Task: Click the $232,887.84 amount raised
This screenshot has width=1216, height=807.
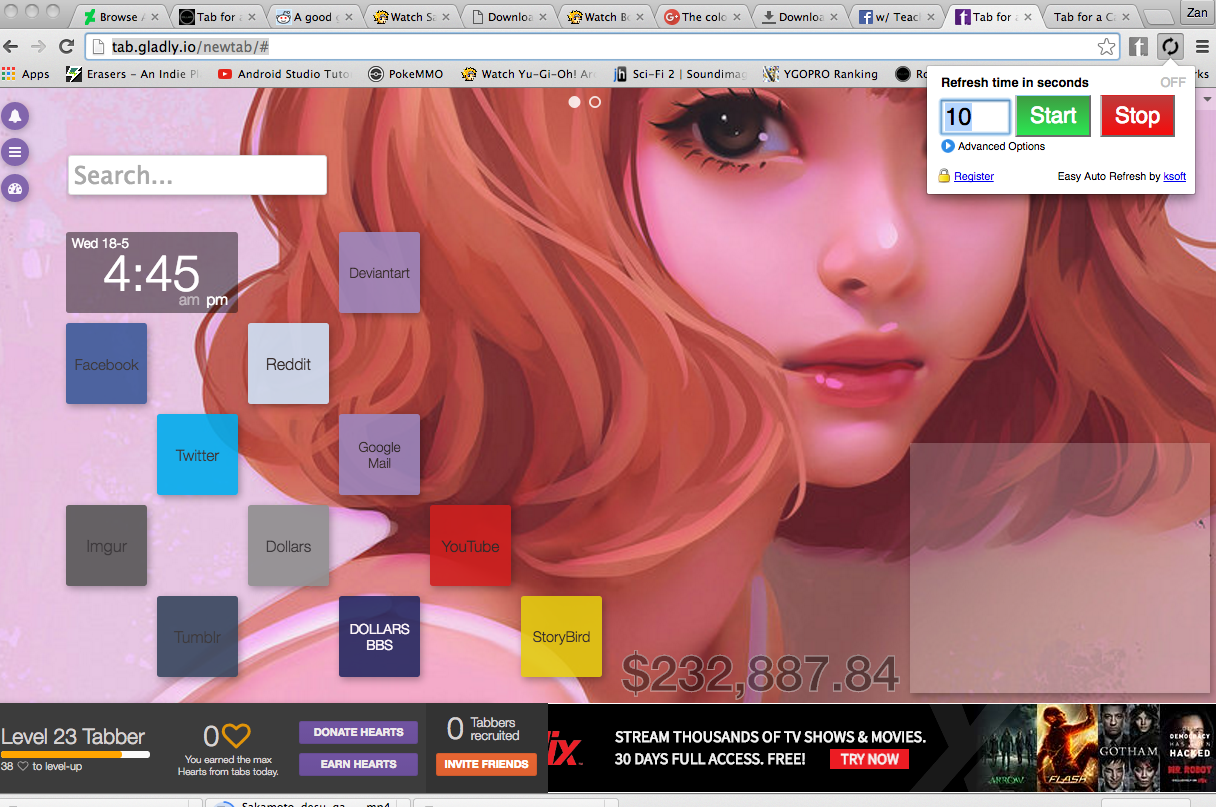Action: tap(760, 674)
